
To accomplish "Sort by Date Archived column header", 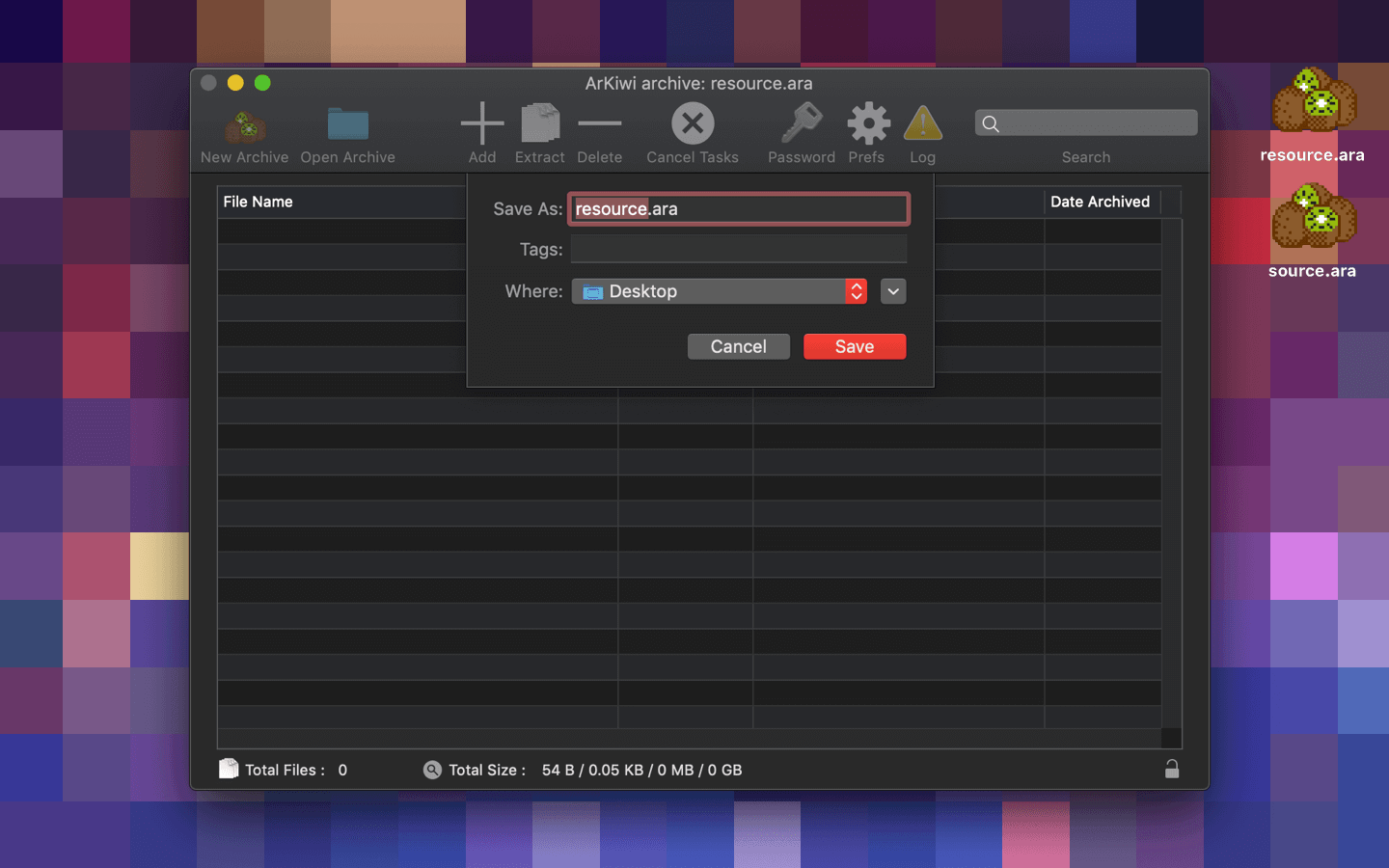I will tap(1100, 202).
